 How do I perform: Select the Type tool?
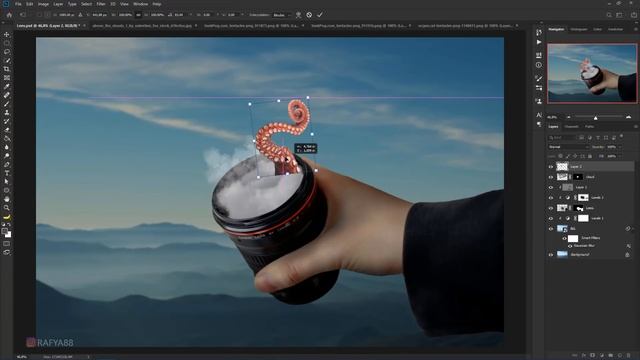point(7,173)
